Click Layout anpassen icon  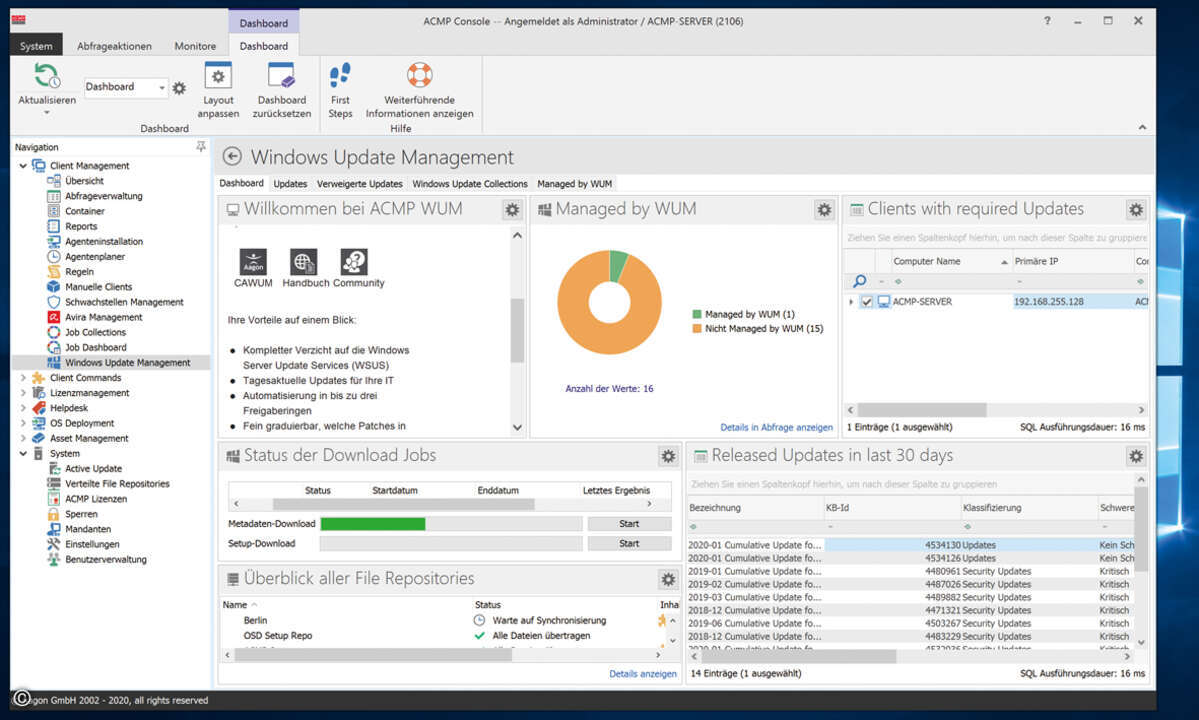[x=218, y=76]
